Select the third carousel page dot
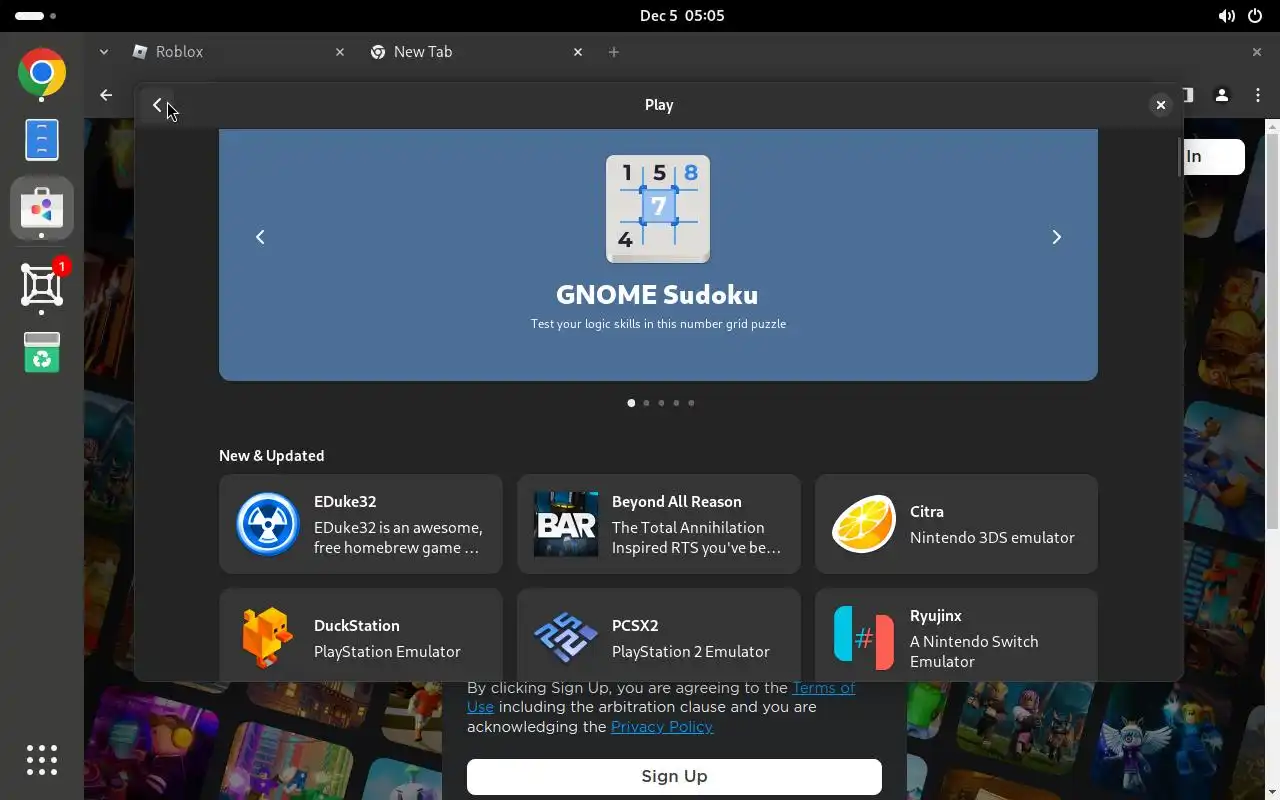This screenshot has width=1280, height=800. [661, 403]
